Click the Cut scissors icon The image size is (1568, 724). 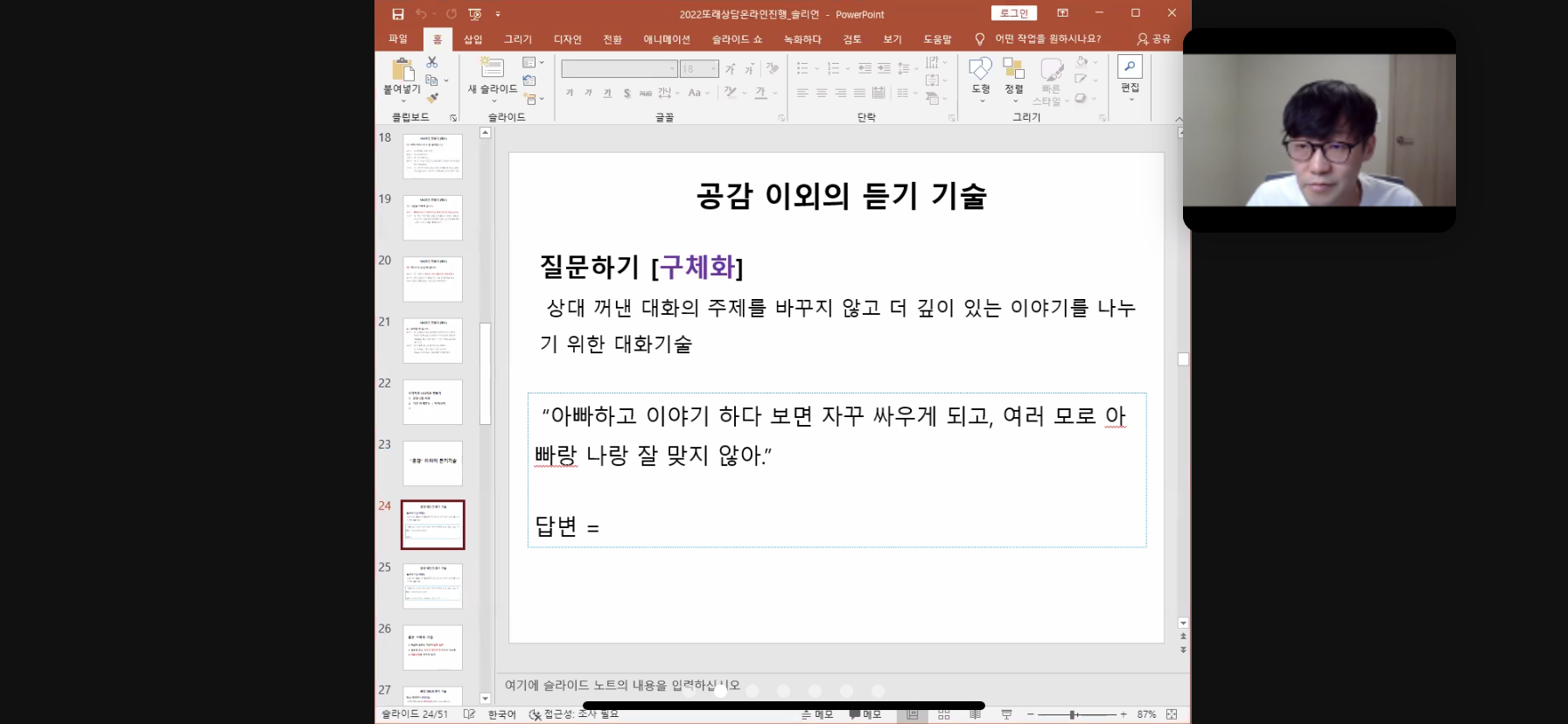point(431,62)
